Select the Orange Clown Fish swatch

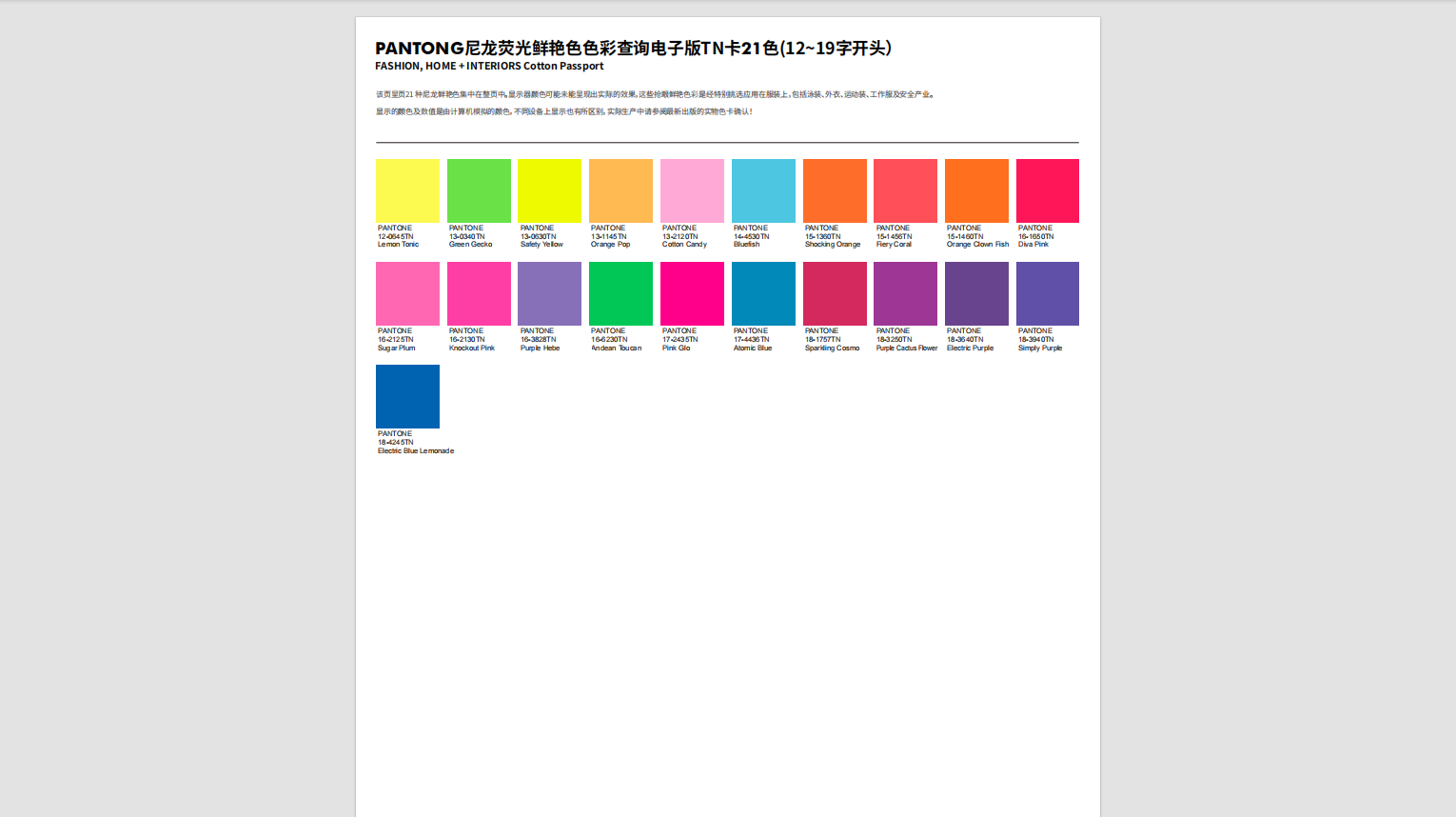tap(976, 190)
